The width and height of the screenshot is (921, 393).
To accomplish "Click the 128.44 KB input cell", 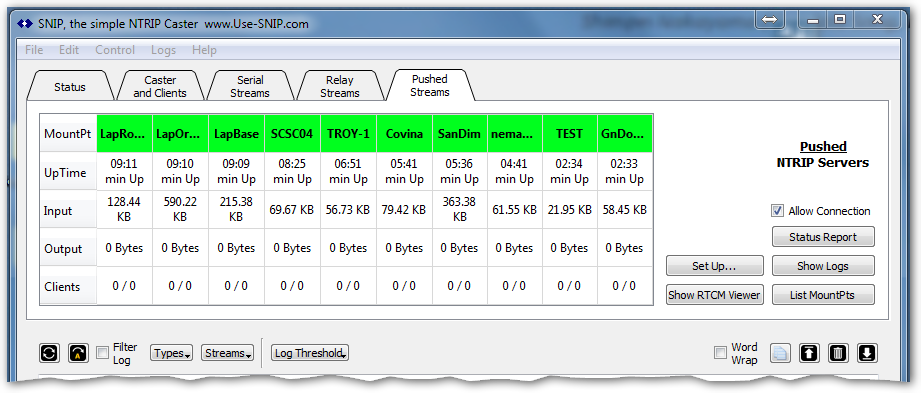I will (125, 209).
